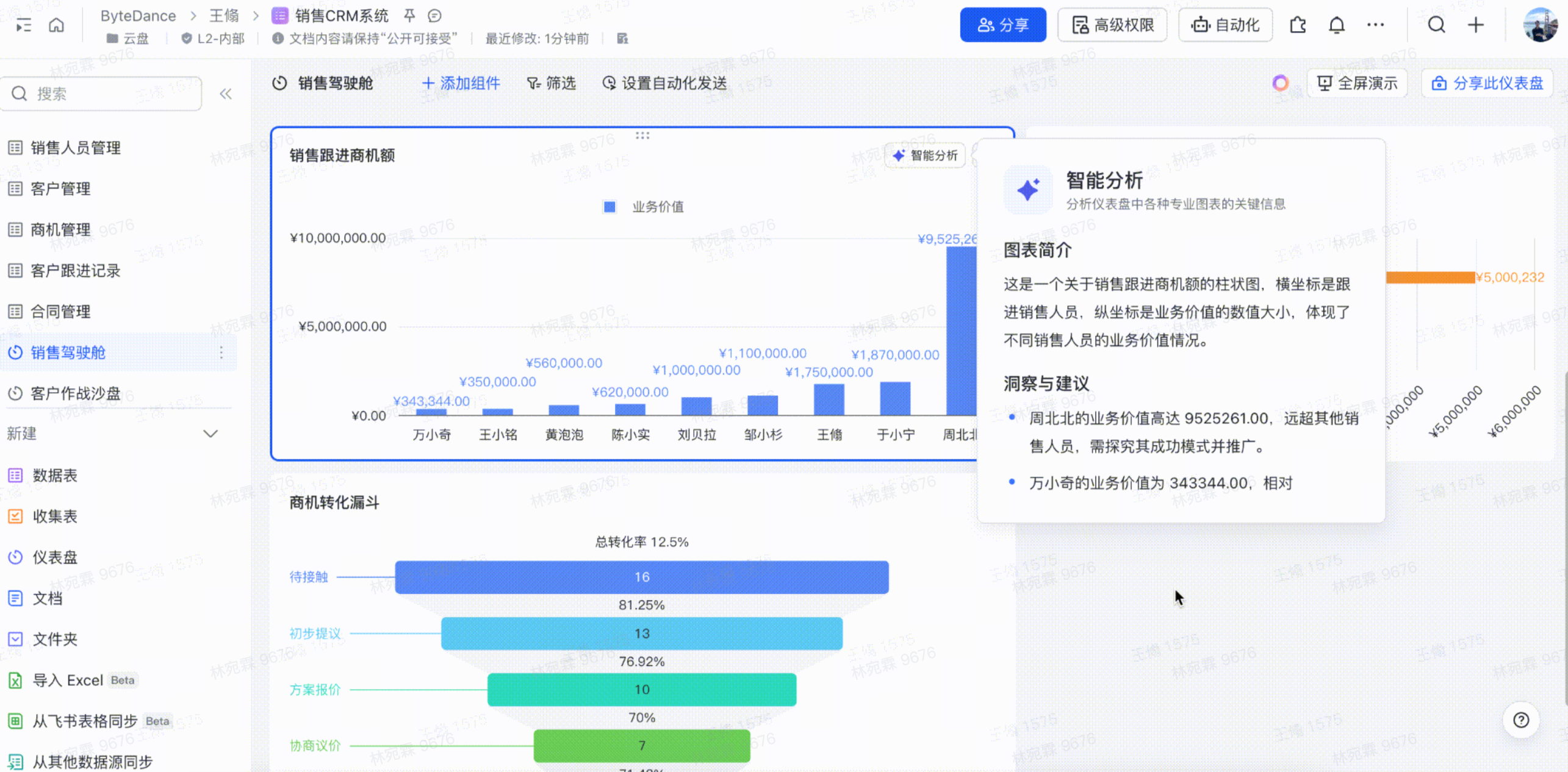Toggle the sidebar menu icon at top left
This screenshot has height=772, width=1568.
pos(23,25)
